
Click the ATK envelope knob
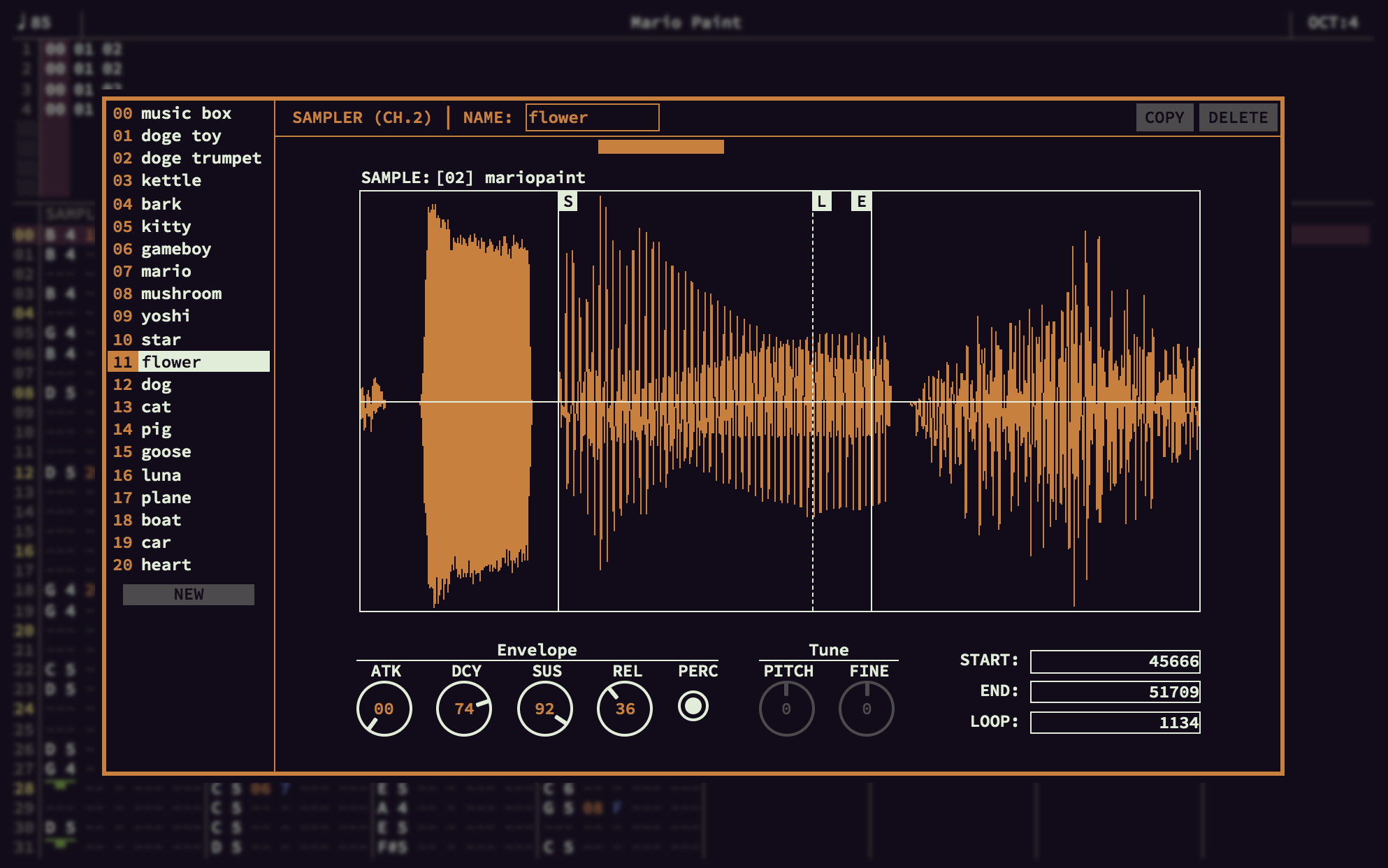[x=384, y=709]
